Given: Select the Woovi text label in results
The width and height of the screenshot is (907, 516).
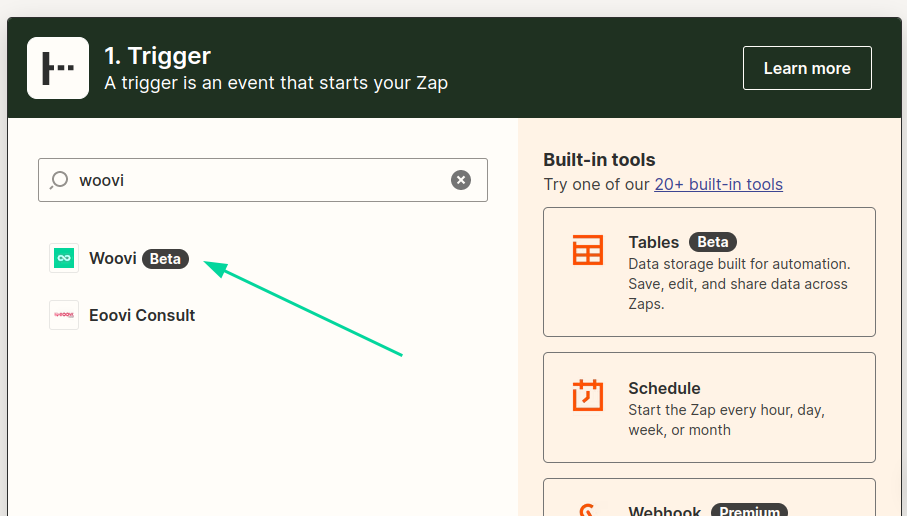Looking at the screenshot, I should coord(112,258).
